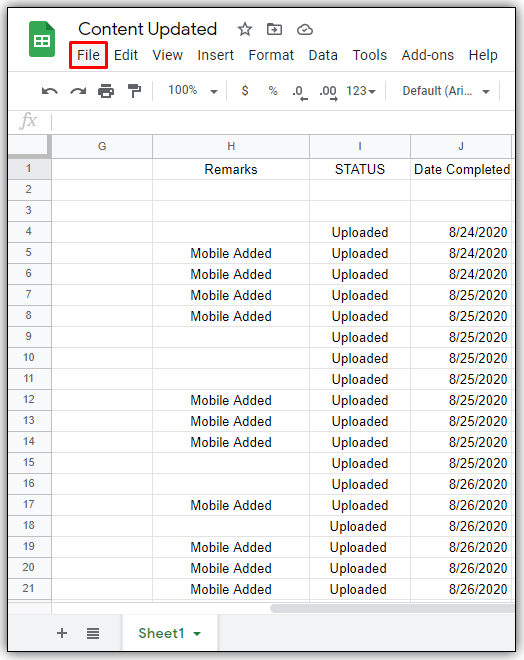Click the formula bar input field
The image size is (524, 660).
pyautogui.click(x=283, y=122)
